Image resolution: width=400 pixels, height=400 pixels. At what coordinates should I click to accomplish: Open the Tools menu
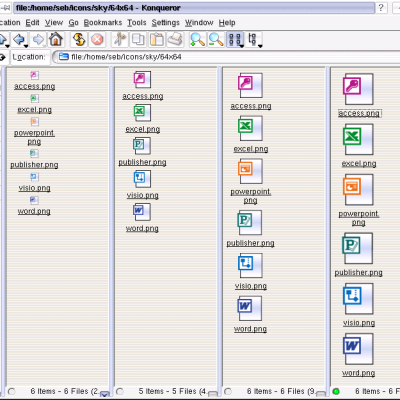pyautogui.click(x=137, y=23)
